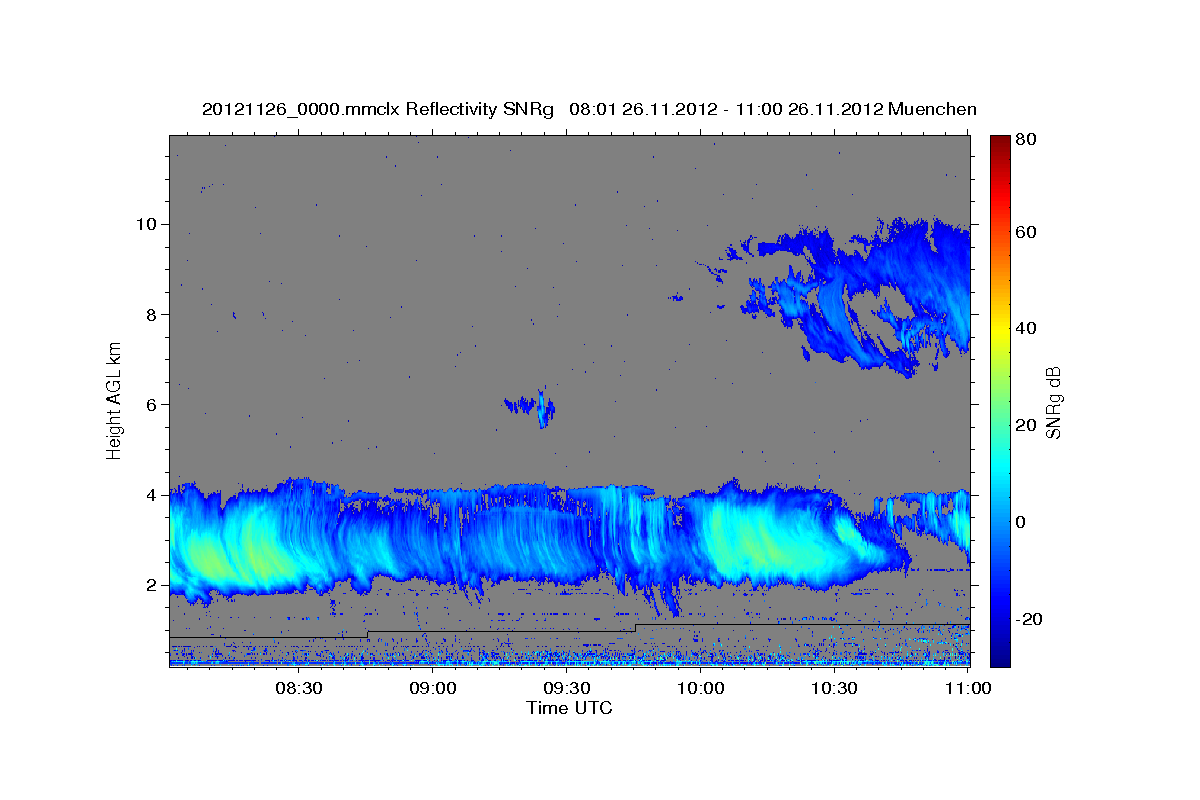Click the height tick label '10'
Image resolution: width=1200 pixels, height=800 pixels.
146,224
